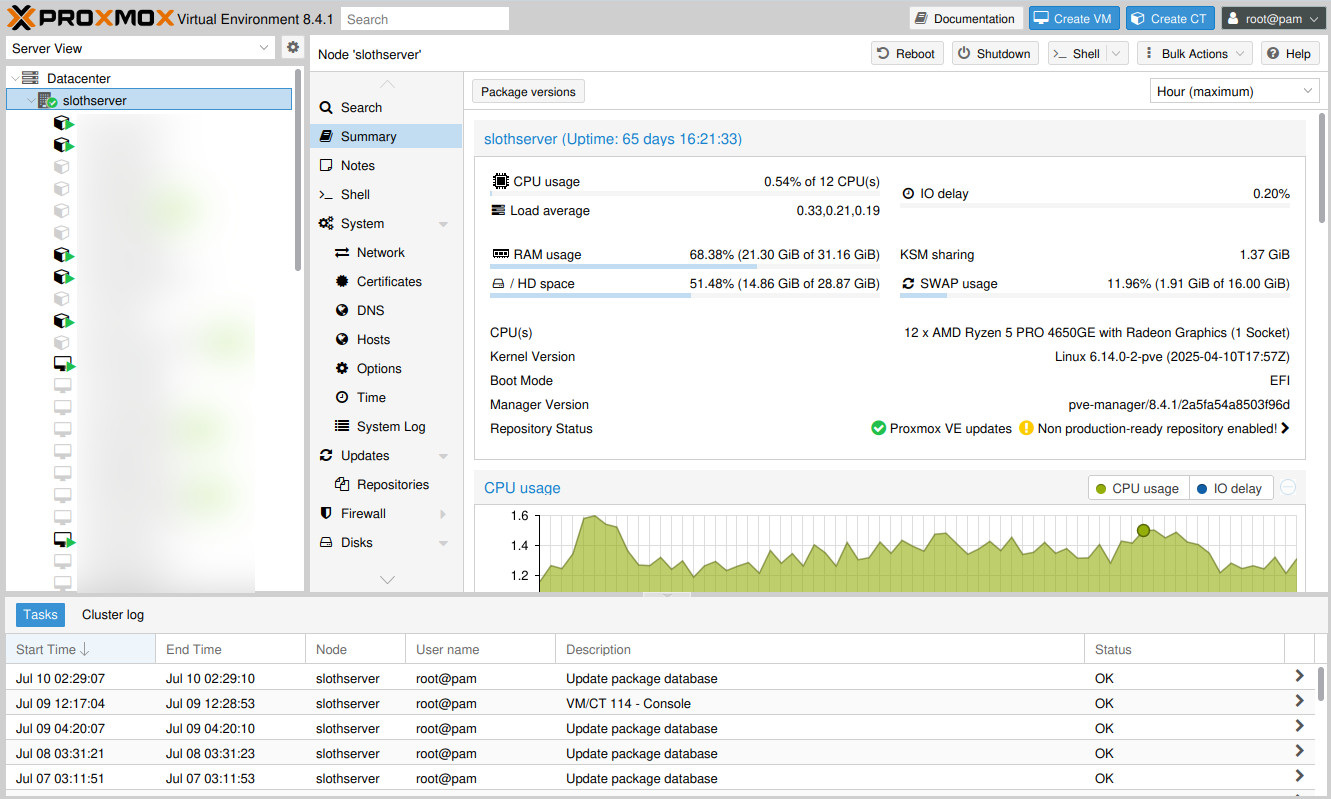Open details arrow for the Jul 07 03:11:51 task

(1299, 777)
